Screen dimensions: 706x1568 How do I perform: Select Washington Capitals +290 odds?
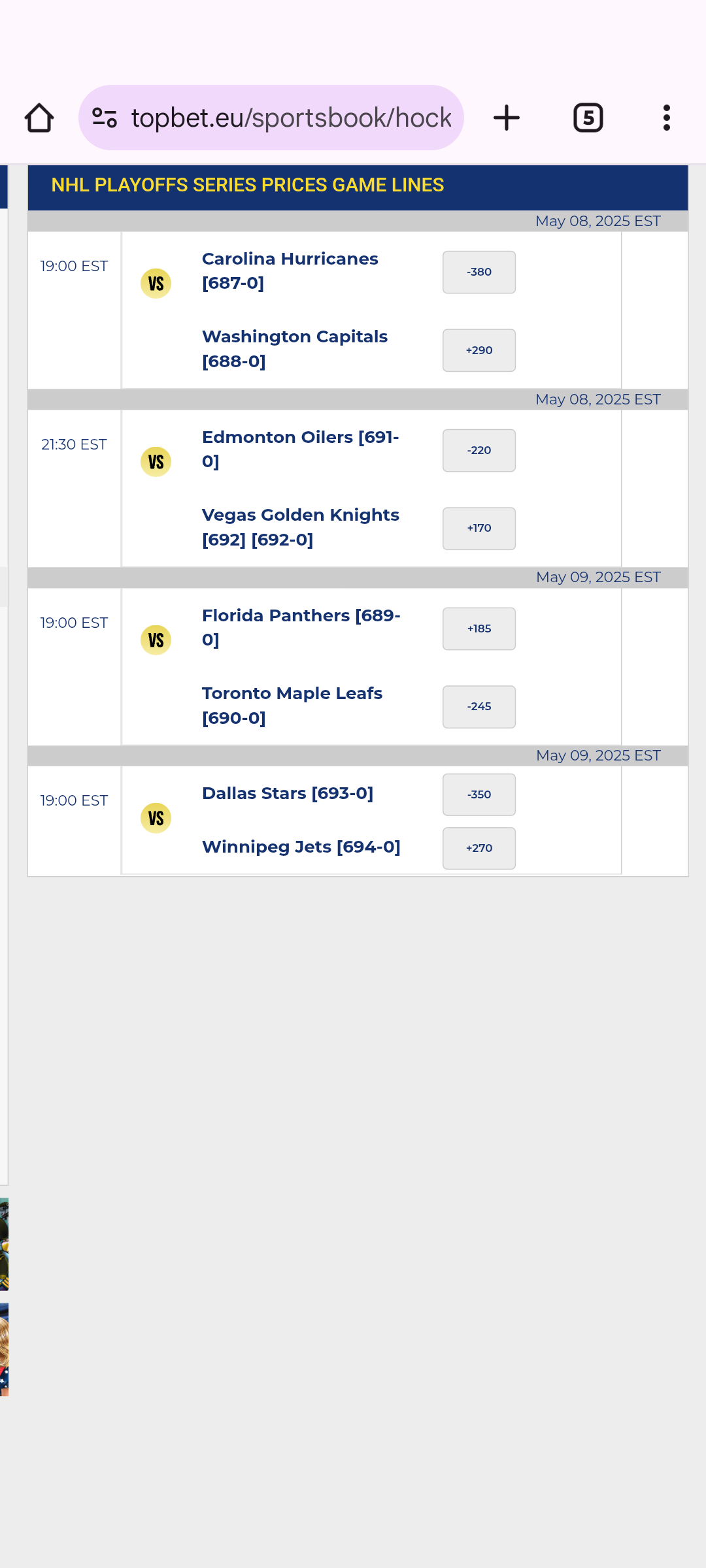479,350
